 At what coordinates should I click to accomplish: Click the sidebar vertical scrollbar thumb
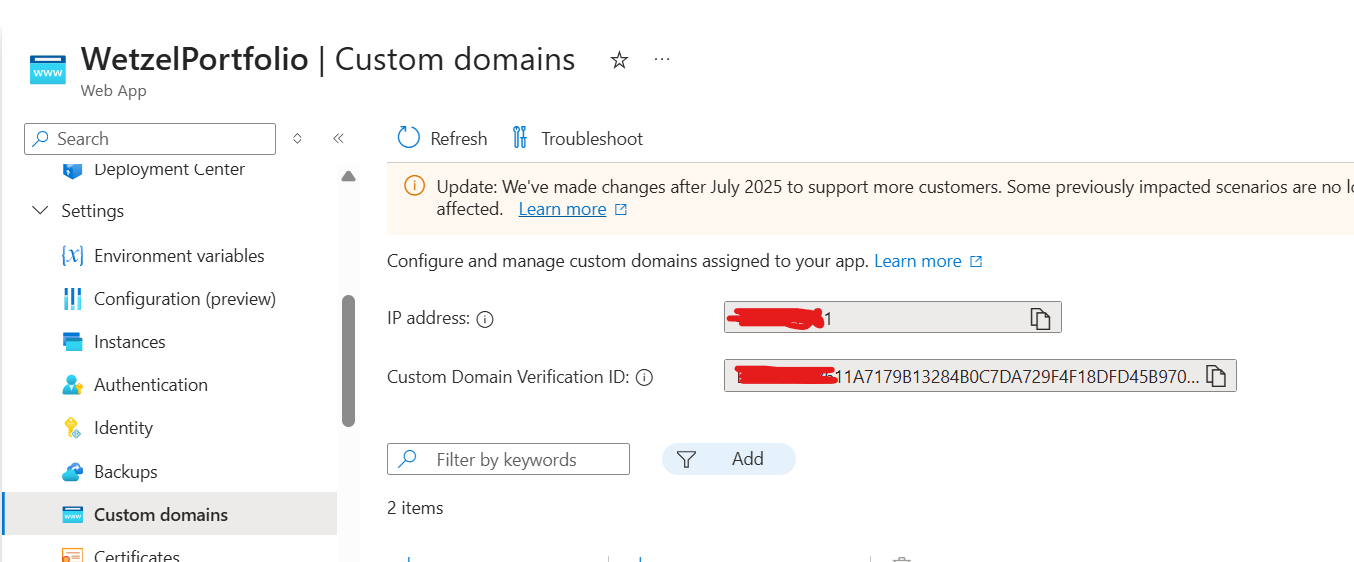click(348, 360)
